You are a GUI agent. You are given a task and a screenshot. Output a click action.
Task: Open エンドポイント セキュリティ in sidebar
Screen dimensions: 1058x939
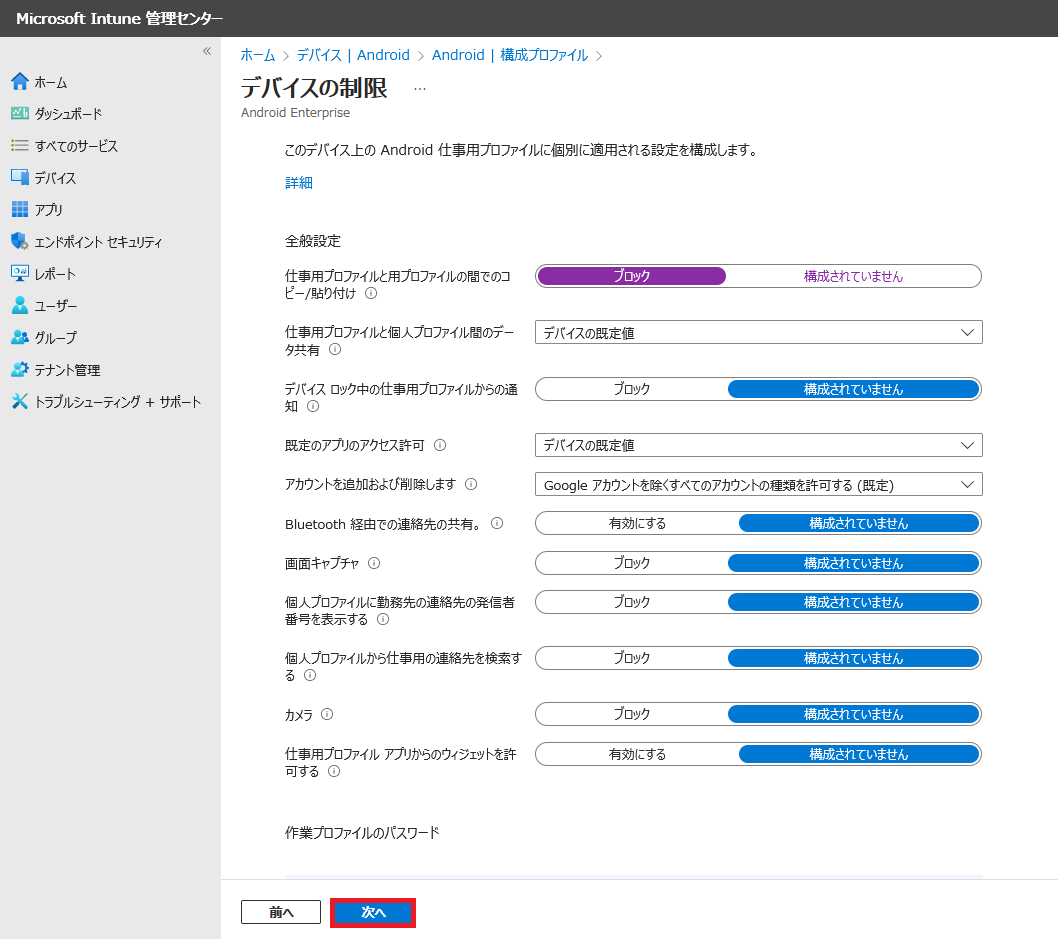pyautogui.click(x=99, y=242)
